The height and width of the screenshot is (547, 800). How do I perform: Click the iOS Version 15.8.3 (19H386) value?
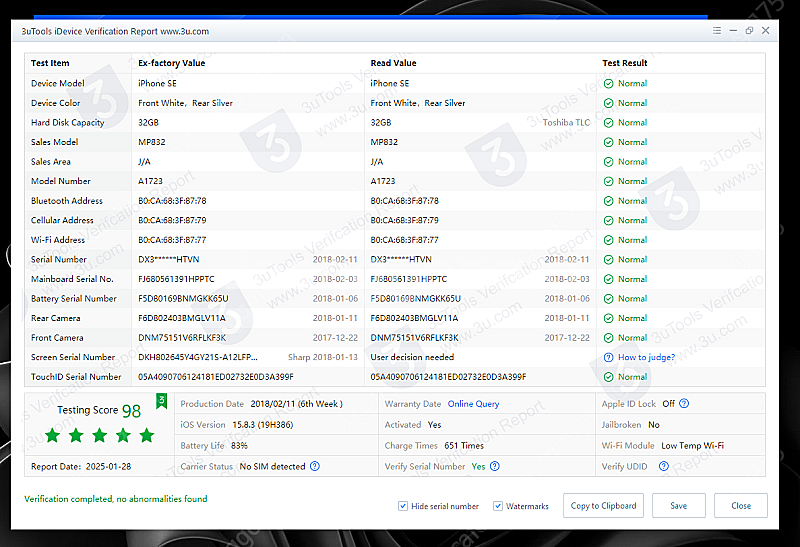(263, 425)
